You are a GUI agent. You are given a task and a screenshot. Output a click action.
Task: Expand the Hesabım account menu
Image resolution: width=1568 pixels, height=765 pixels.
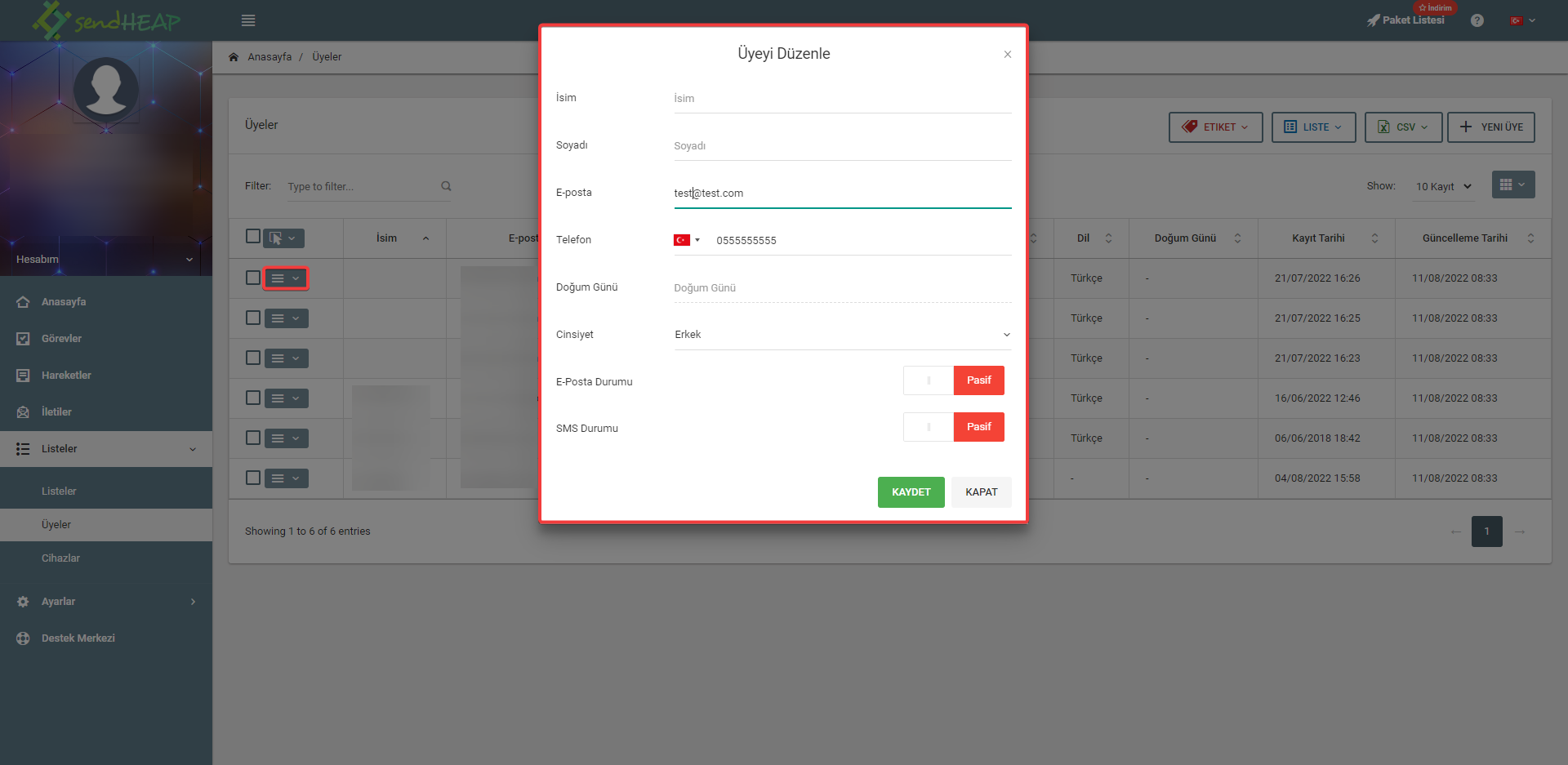105,259
